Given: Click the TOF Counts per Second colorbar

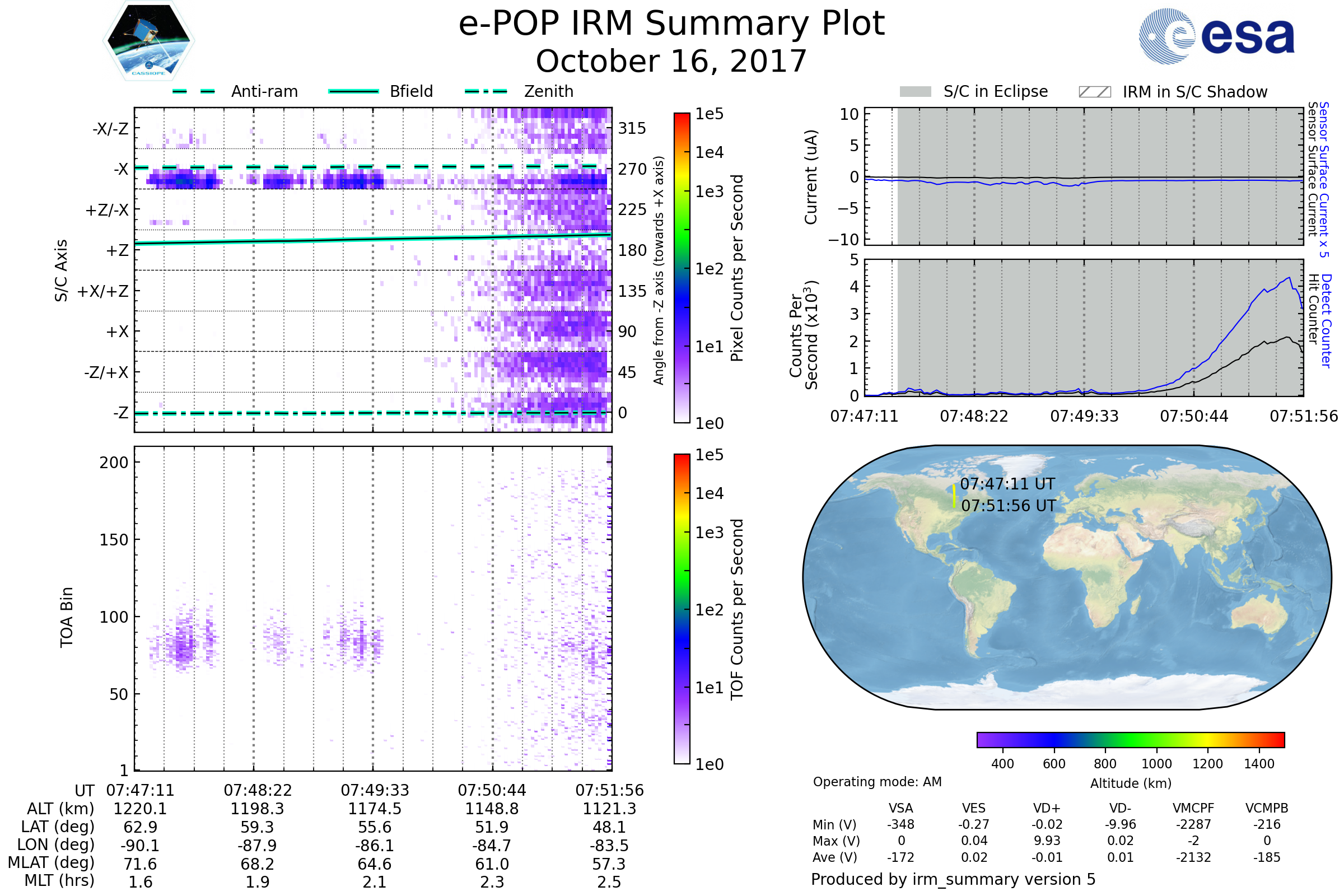Looking at the screenshot, I should point(682,609).
